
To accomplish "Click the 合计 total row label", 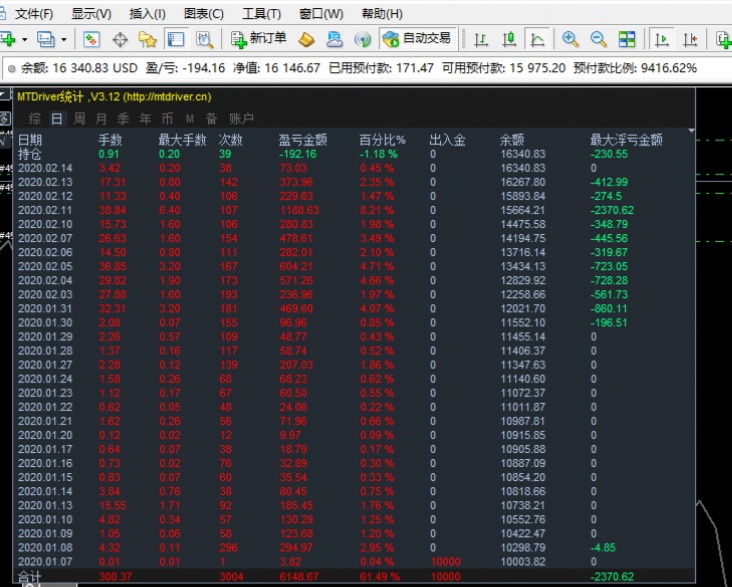I will [29, 577].
